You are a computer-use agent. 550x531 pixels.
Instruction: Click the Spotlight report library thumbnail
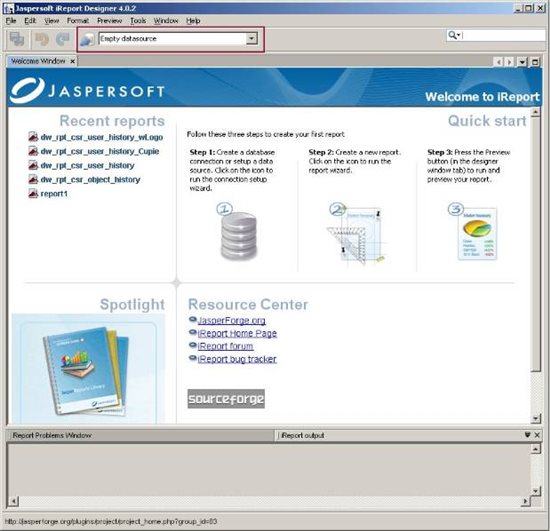point(88,368)
